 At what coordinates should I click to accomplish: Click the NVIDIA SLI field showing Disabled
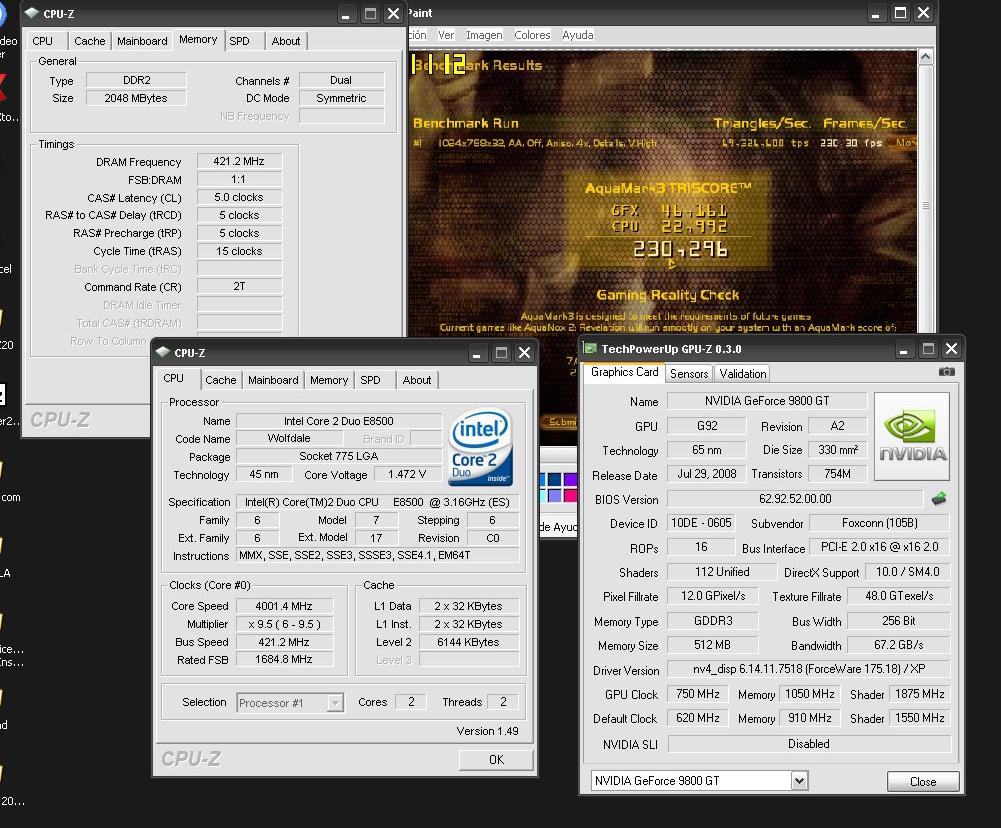click(809, 744)
